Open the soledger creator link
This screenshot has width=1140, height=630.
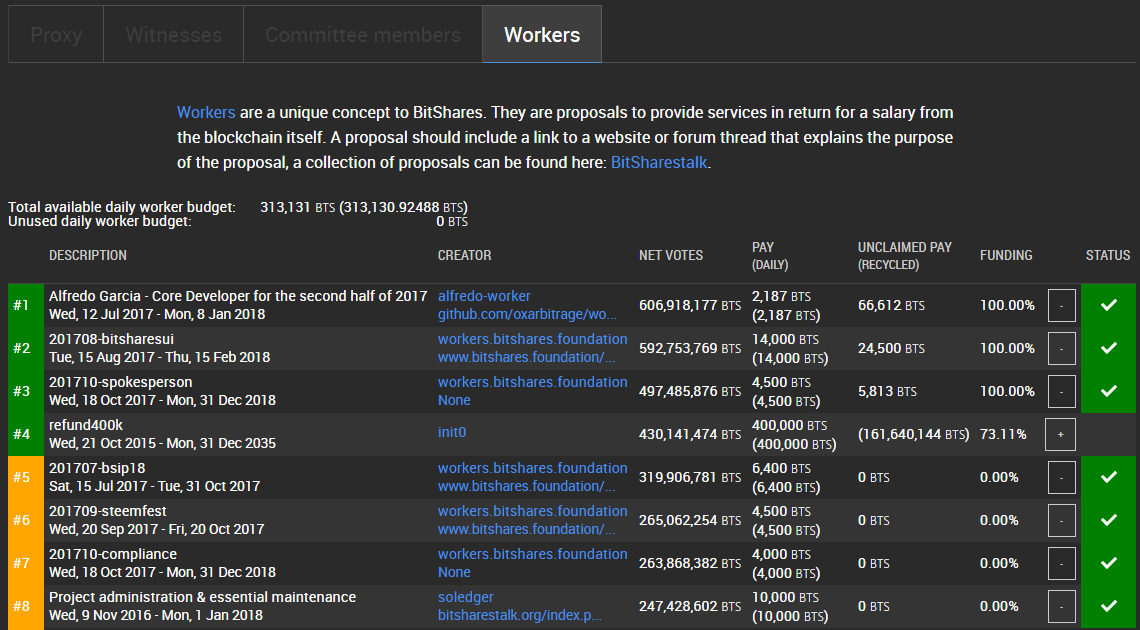[465, 597]
